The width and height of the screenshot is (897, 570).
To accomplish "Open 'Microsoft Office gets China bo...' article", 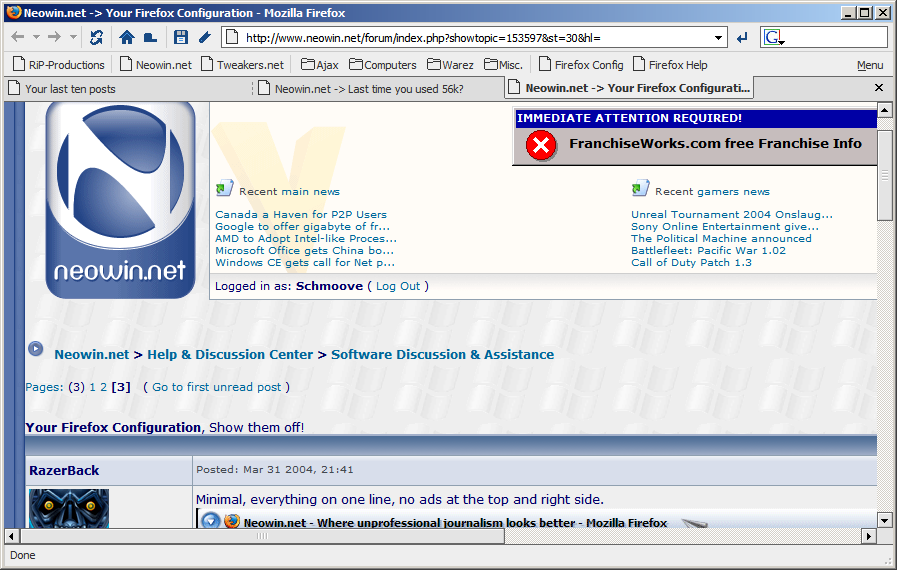I will [304, 251].
